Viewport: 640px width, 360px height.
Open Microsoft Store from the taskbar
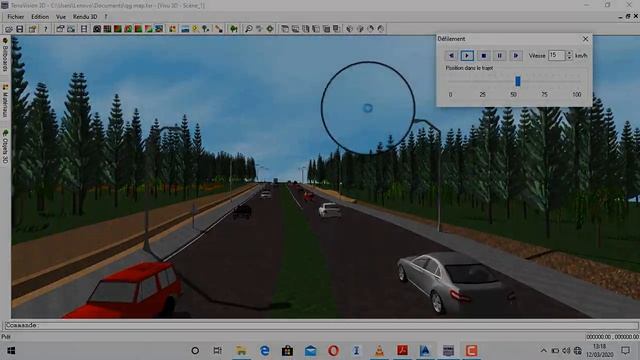pos(287,351)
